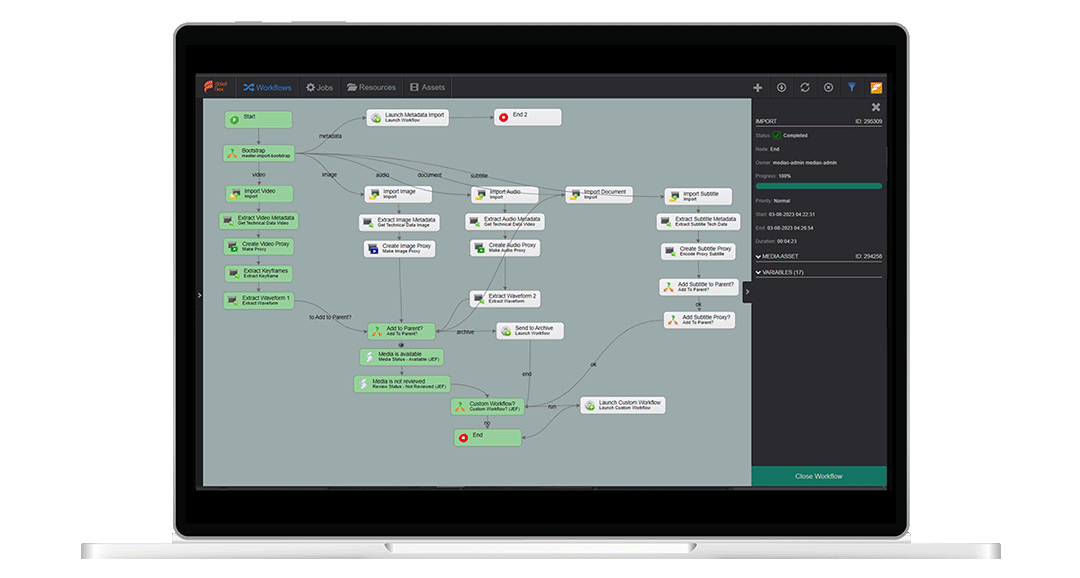Click the circled X cancel icon
This screenshot has height=578, width=1080.
coord(828,88)
